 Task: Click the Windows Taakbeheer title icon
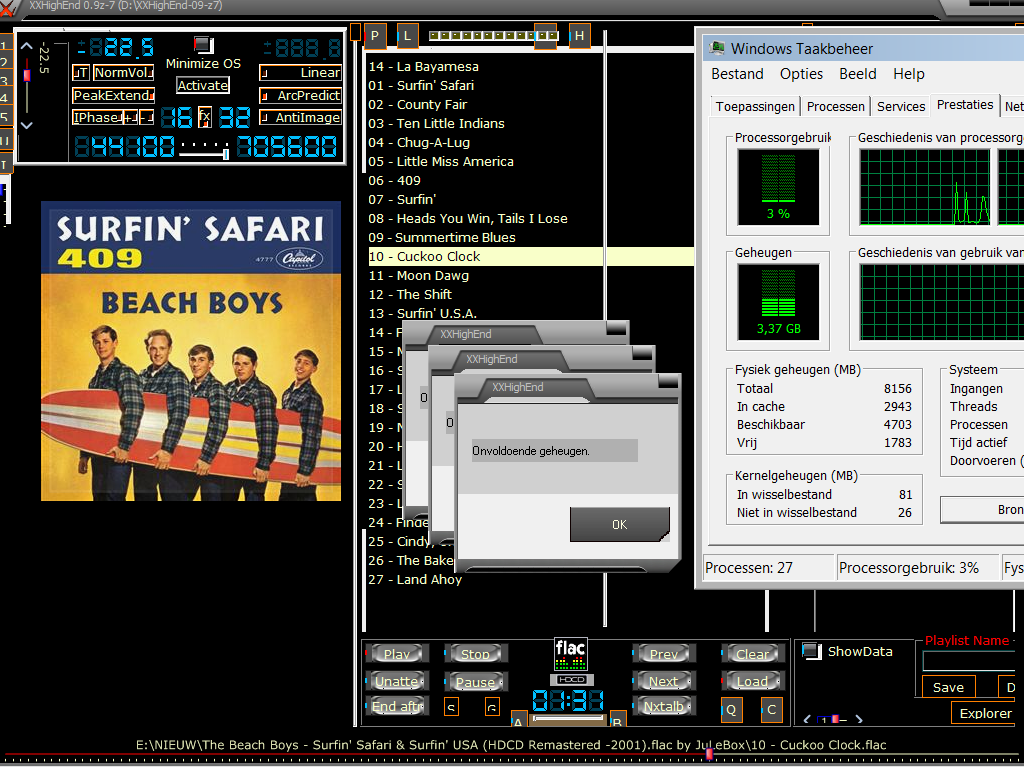coord(718,48)
